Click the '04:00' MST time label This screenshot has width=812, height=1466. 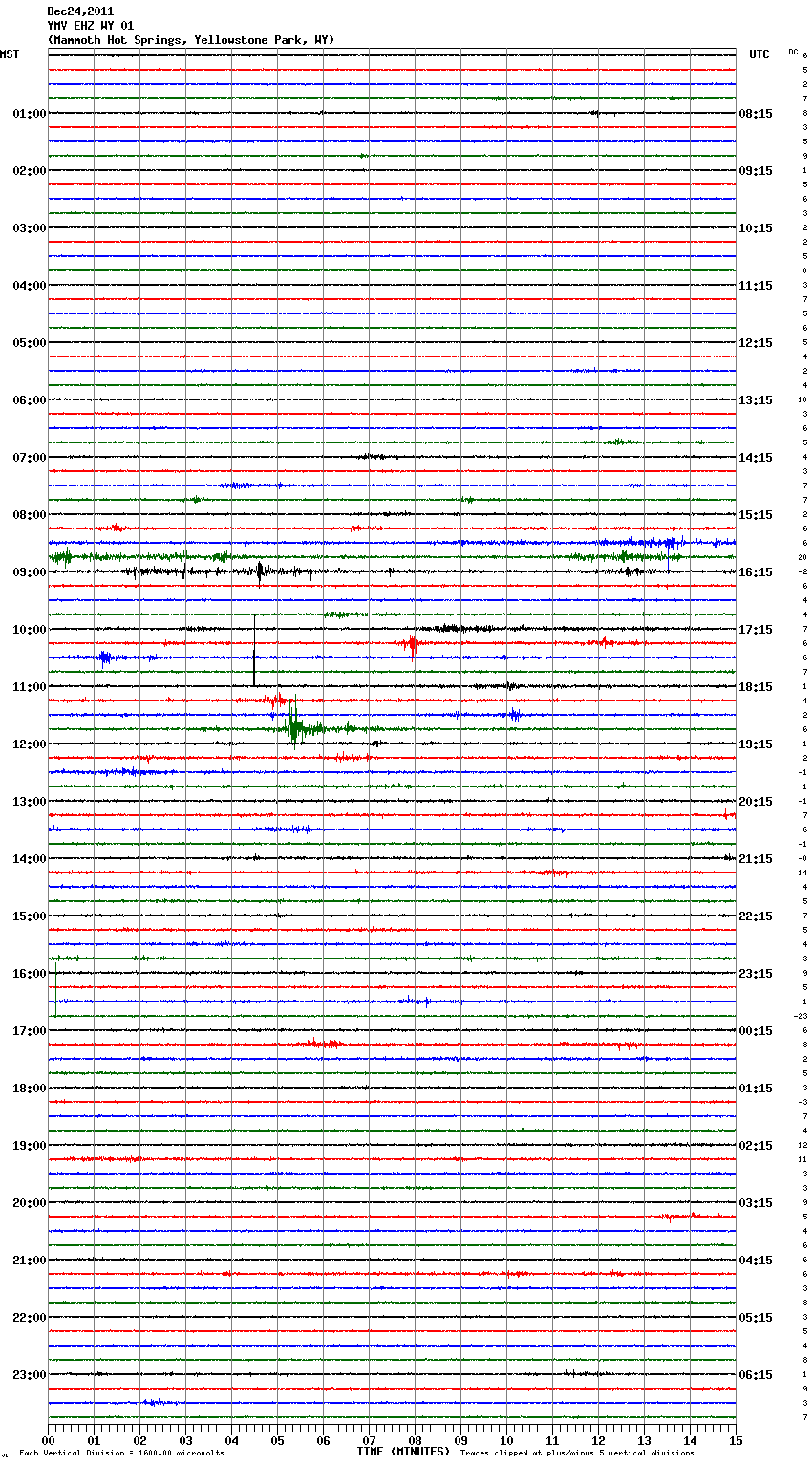pos(30,286)
